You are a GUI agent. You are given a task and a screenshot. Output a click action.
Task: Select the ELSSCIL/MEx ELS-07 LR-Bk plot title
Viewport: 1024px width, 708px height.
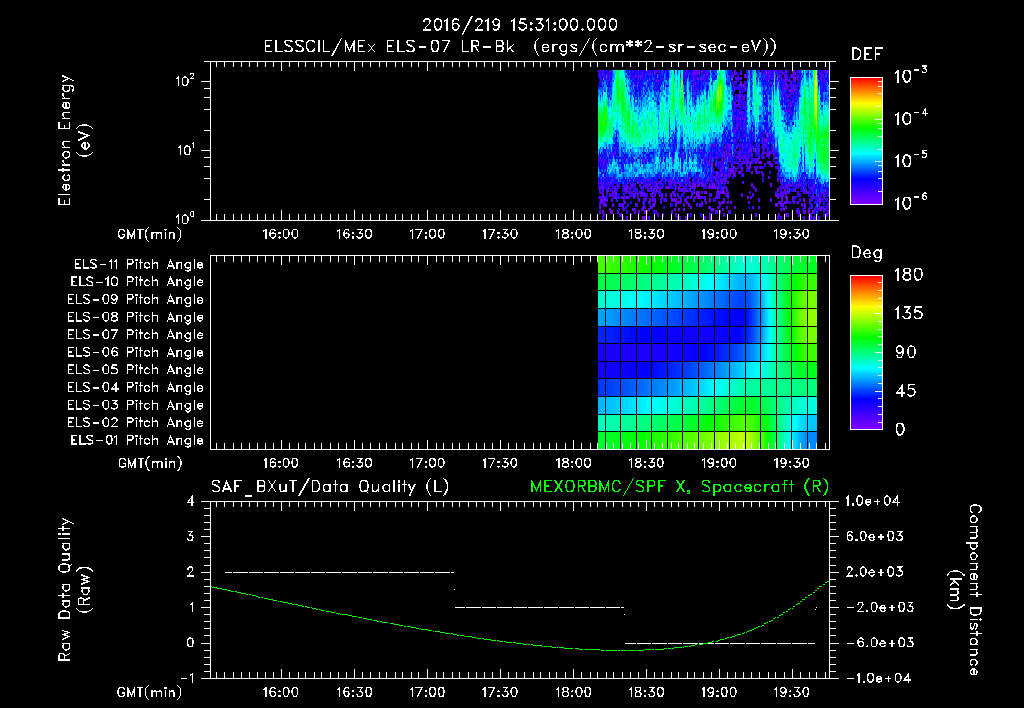coord(520,47)
